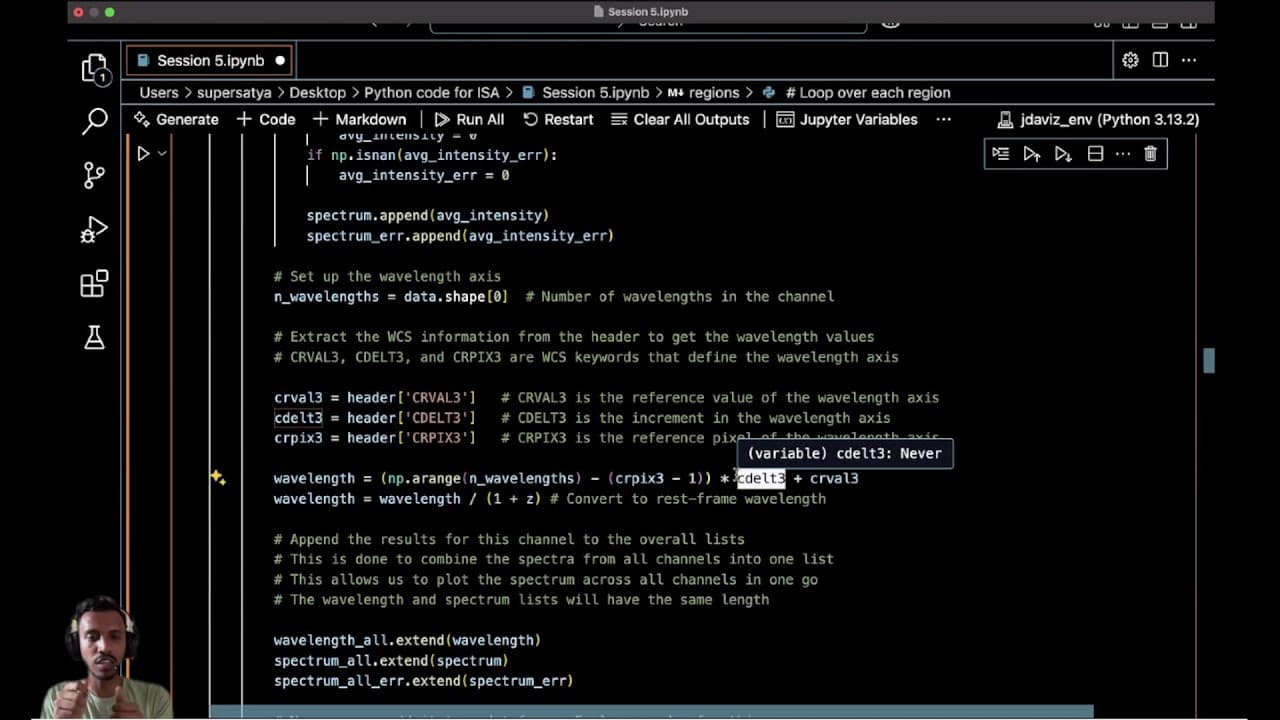
Task: Open the Extensions view
Action: point(94,284)
